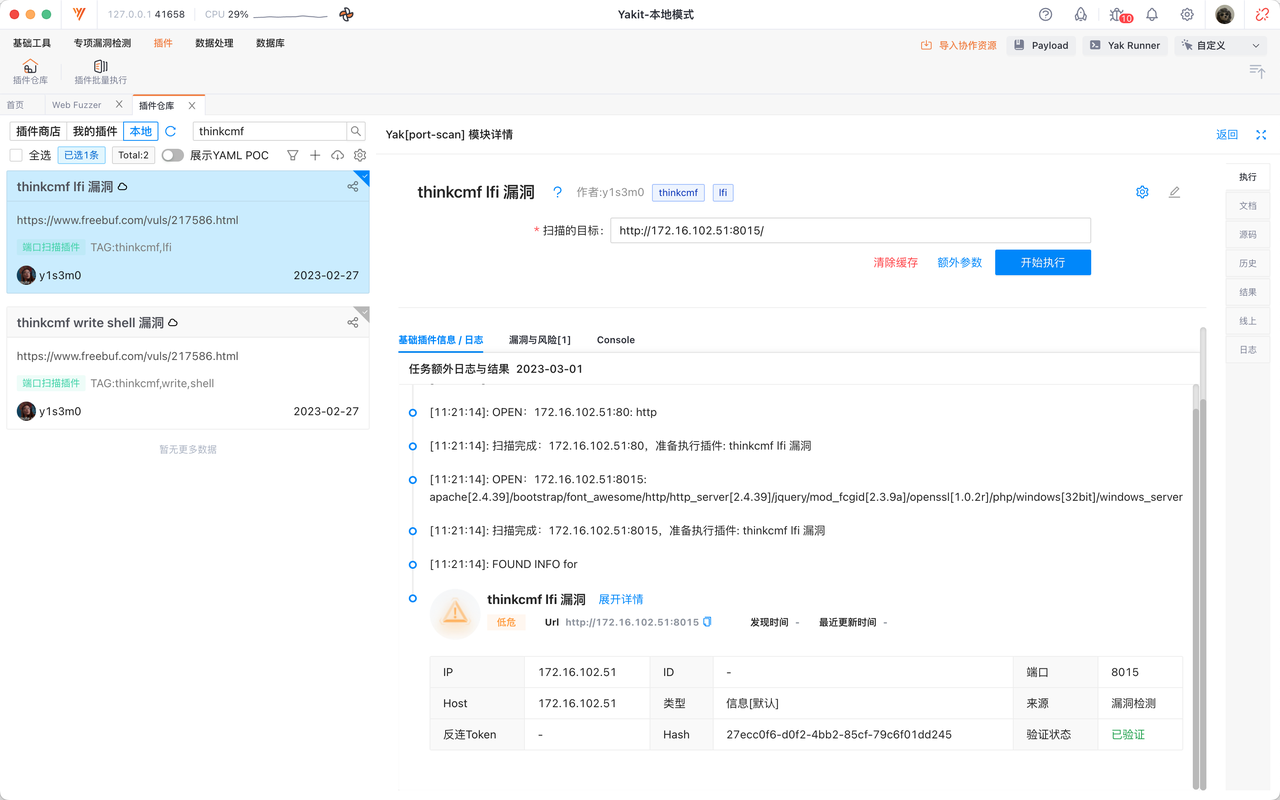
Task: Click the question-mark icon beside plugin title
Action: pyautogui.click(x=558, y=192)
